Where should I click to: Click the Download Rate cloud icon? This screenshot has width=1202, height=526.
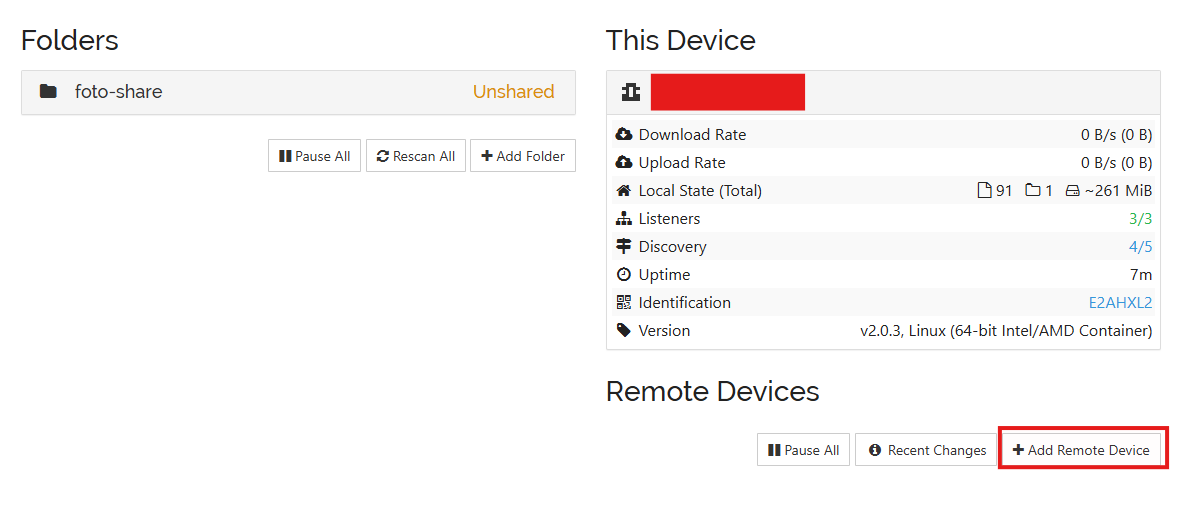pos(624,135)
